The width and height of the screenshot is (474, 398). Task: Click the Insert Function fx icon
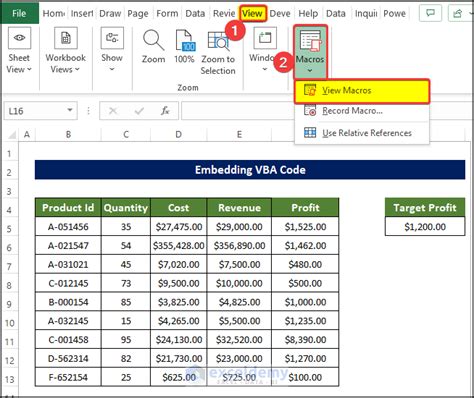click(x=165, y=111)
